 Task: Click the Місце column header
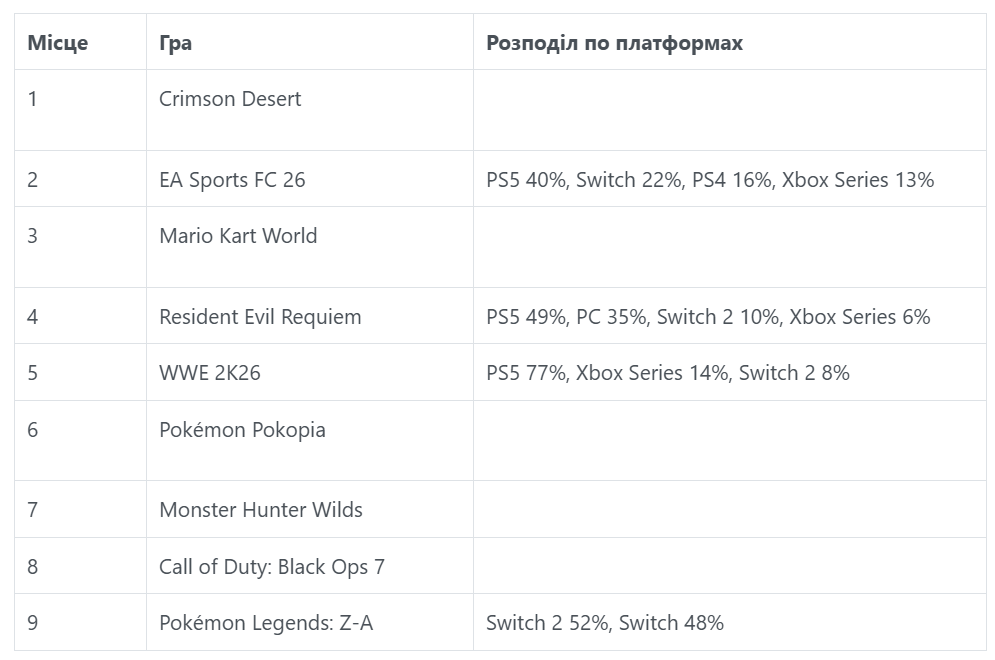(81, 42)
